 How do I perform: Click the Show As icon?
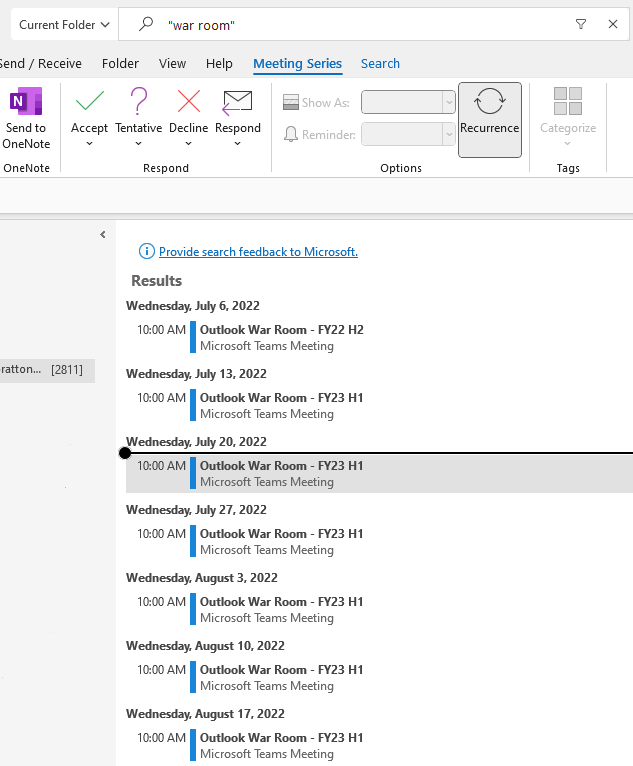(x=291, y=103)
